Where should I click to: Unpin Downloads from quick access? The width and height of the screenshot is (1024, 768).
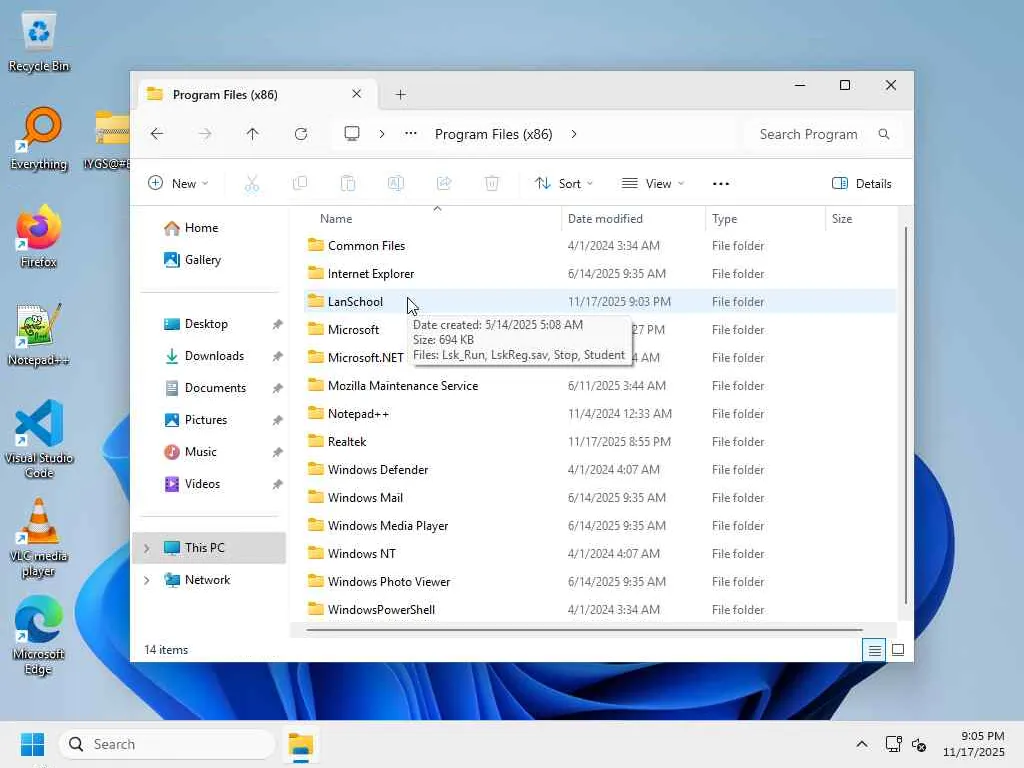pyautogui.click(x=278, y=356)
